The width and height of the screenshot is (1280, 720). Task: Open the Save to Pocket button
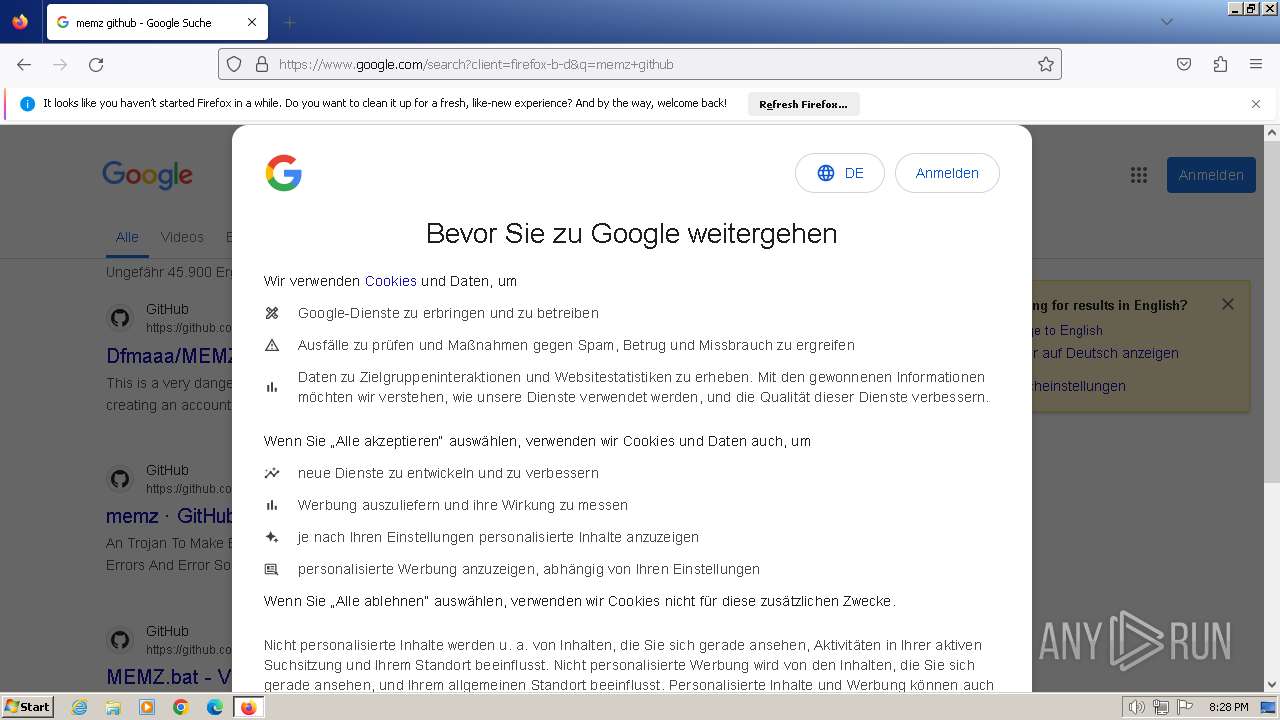(x=1184, y=64)
